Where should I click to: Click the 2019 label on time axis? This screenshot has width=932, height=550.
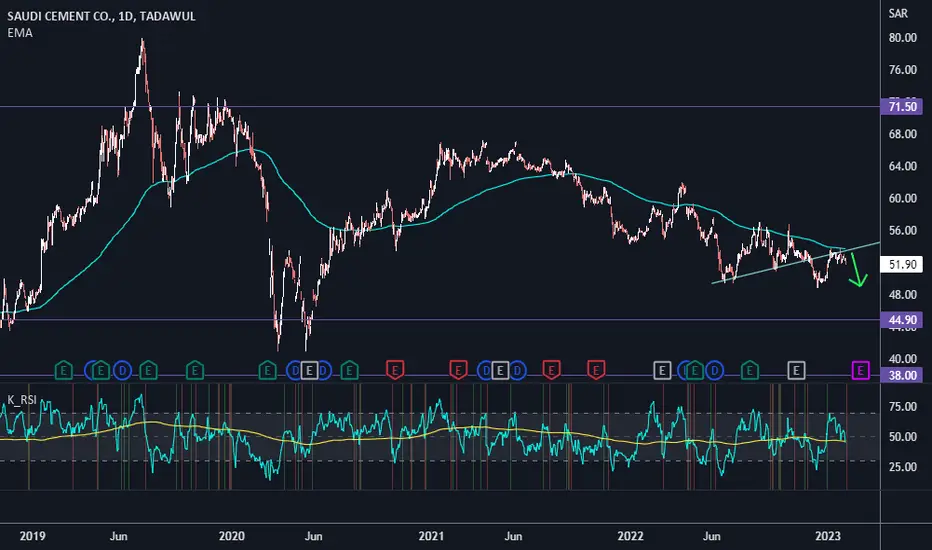coord(32,536)
